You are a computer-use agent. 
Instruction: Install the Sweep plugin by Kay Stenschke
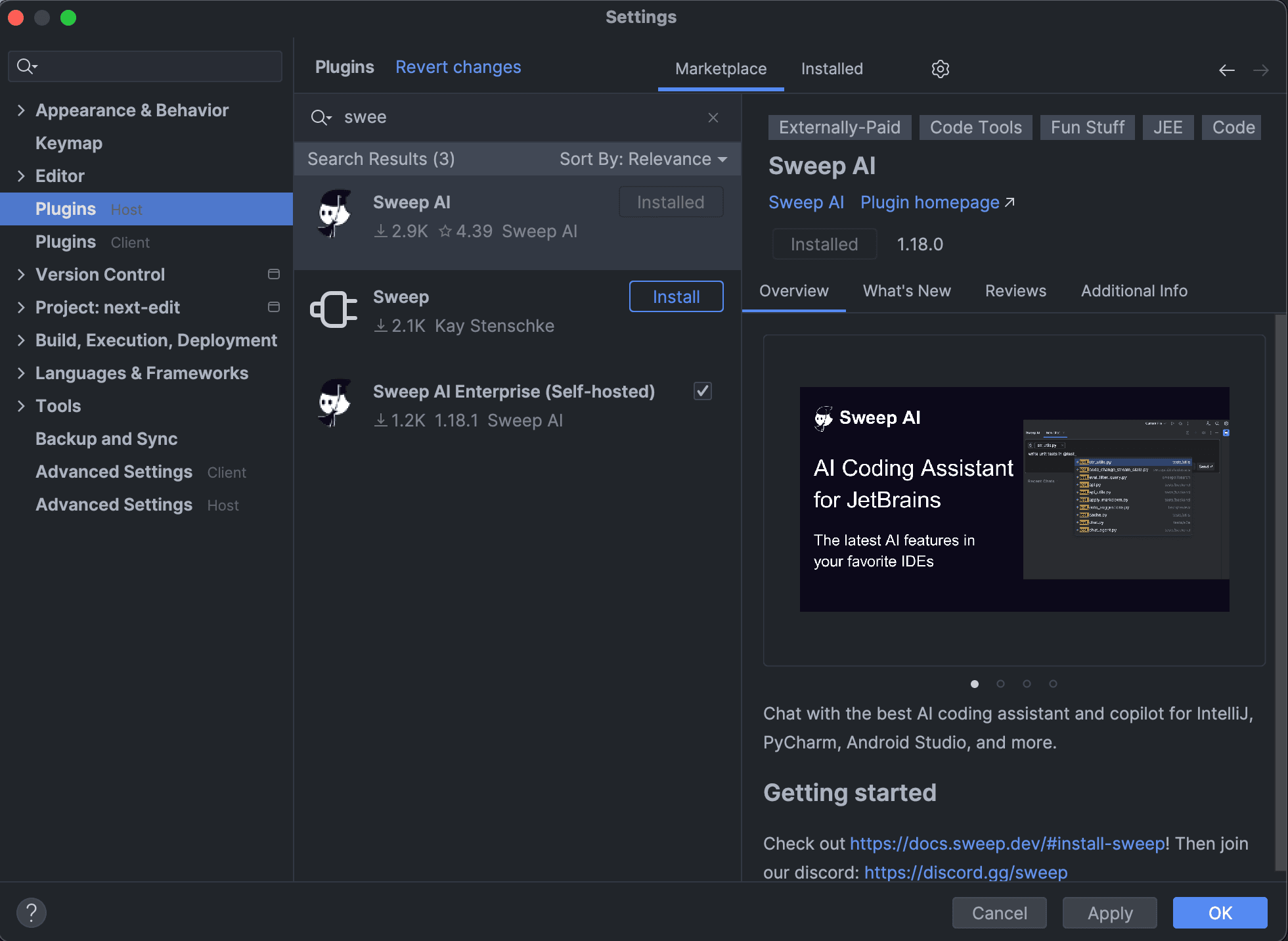point(676,296)
